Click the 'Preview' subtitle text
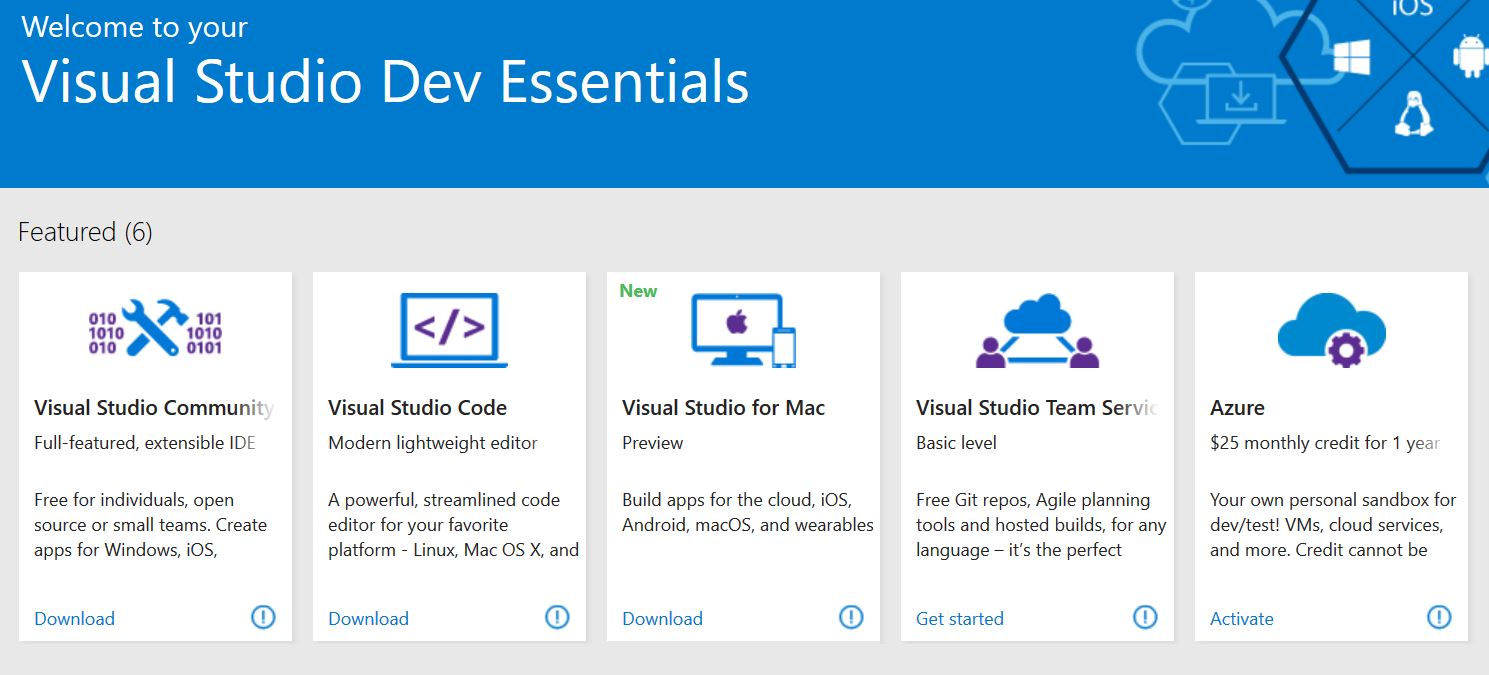 point(653,443)
